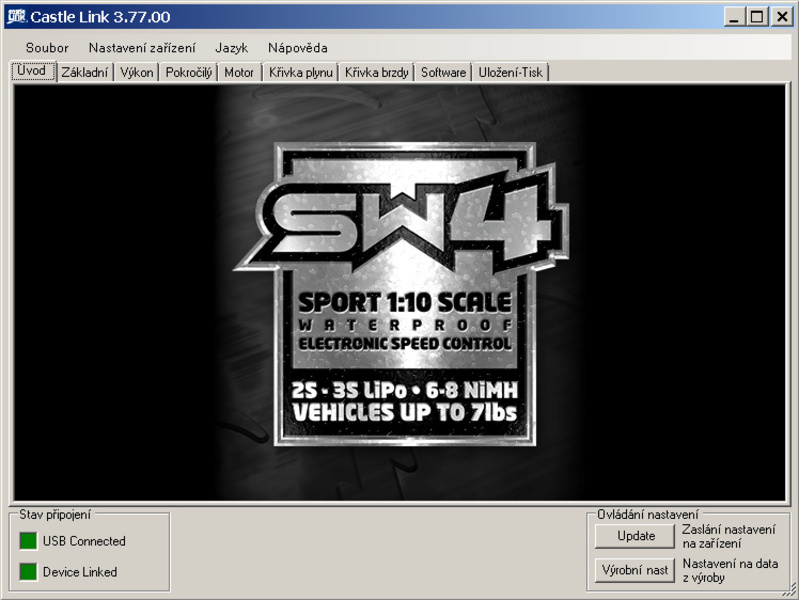The width and height of the screenshot is (799, 600).
Task: Click the 'Device Linked' status text
Action: (80, 572)
